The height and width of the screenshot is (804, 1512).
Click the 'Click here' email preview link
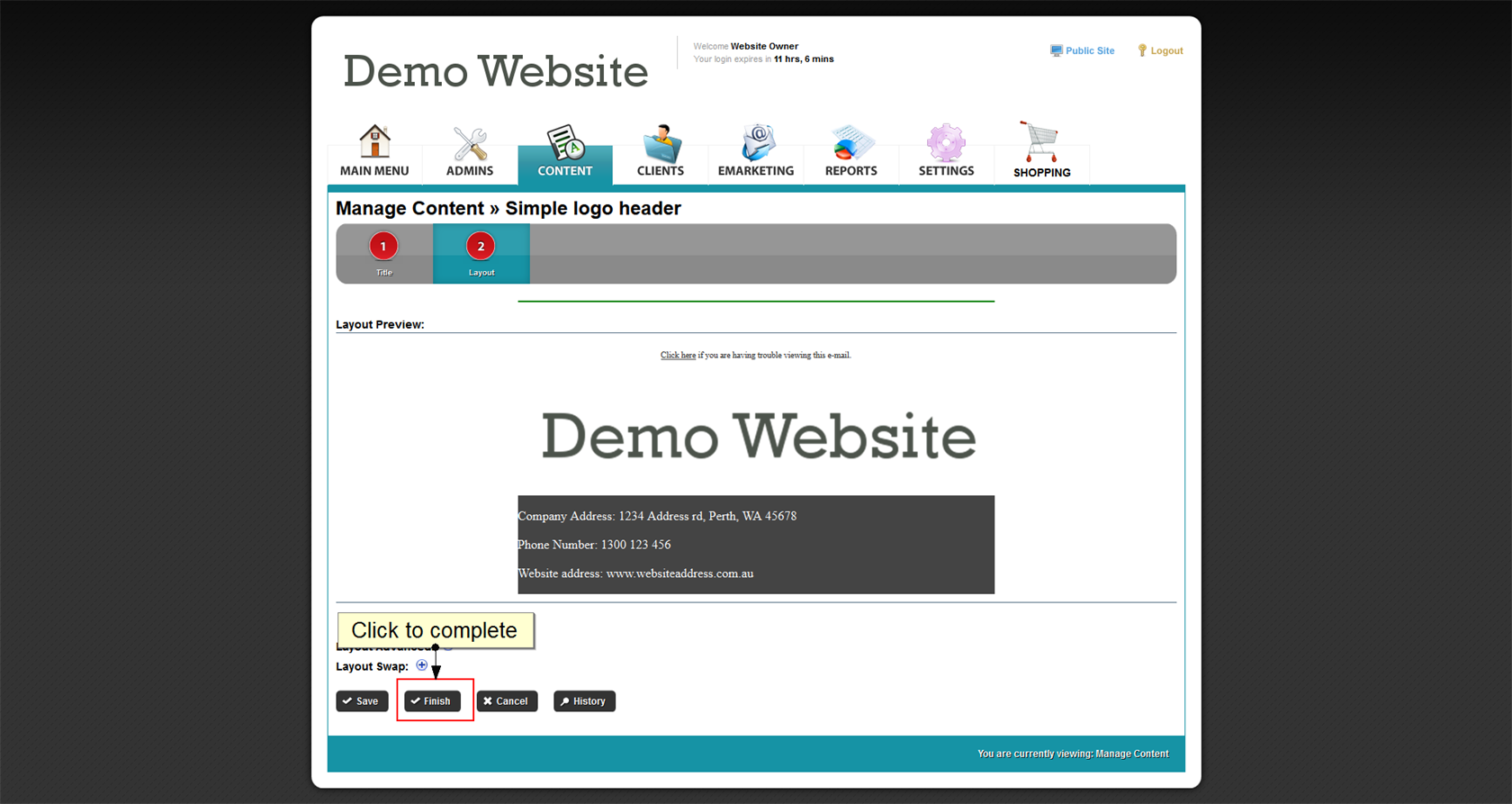pyautogui.click(x=678, y=356)
